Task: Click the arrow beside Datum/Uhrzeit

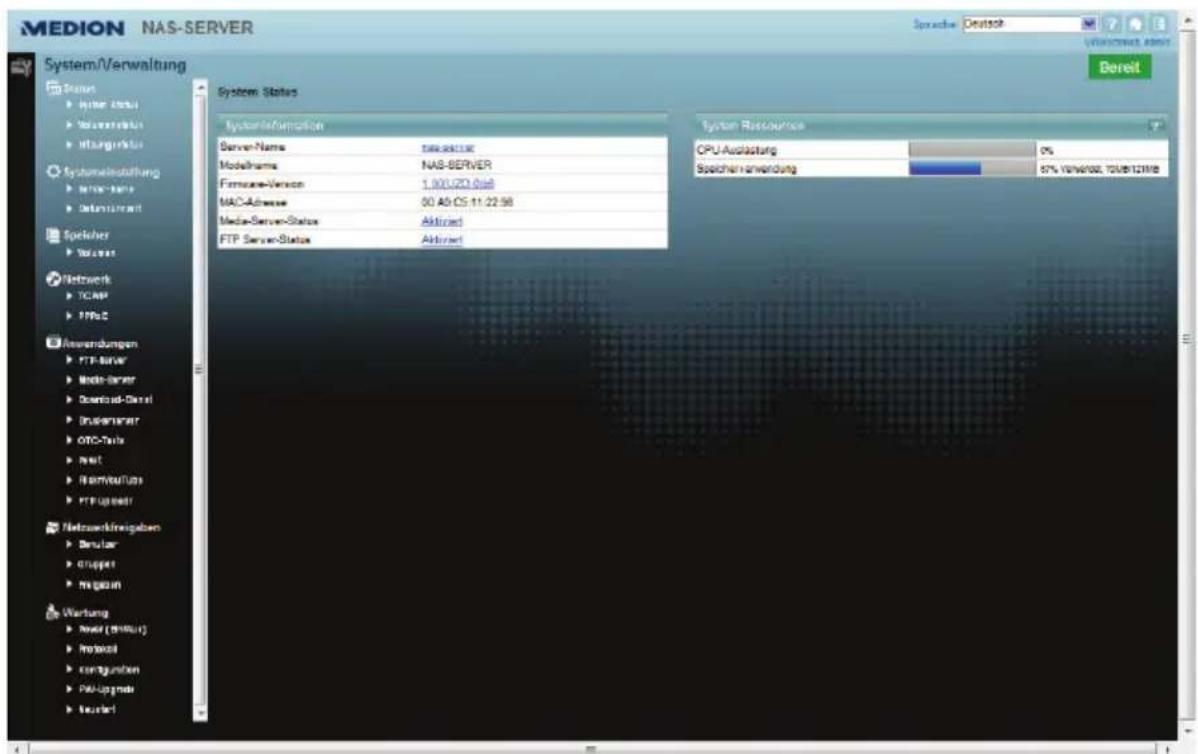Action: pyautogui.click(x=70, y=208)
